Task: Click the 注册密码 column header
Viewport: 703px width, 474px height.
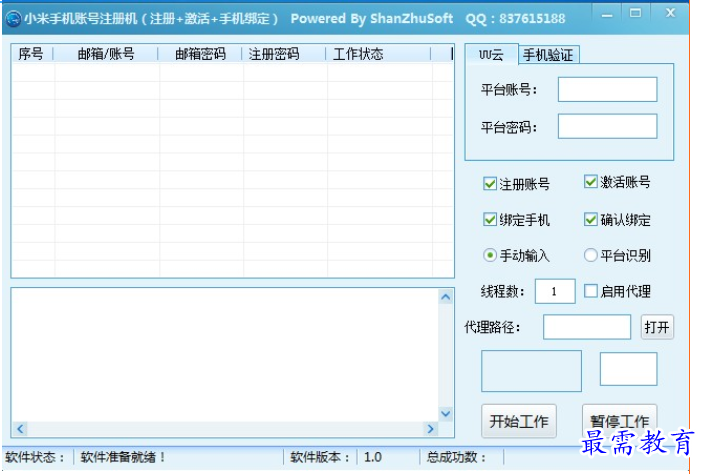Action: click(283, 54)
